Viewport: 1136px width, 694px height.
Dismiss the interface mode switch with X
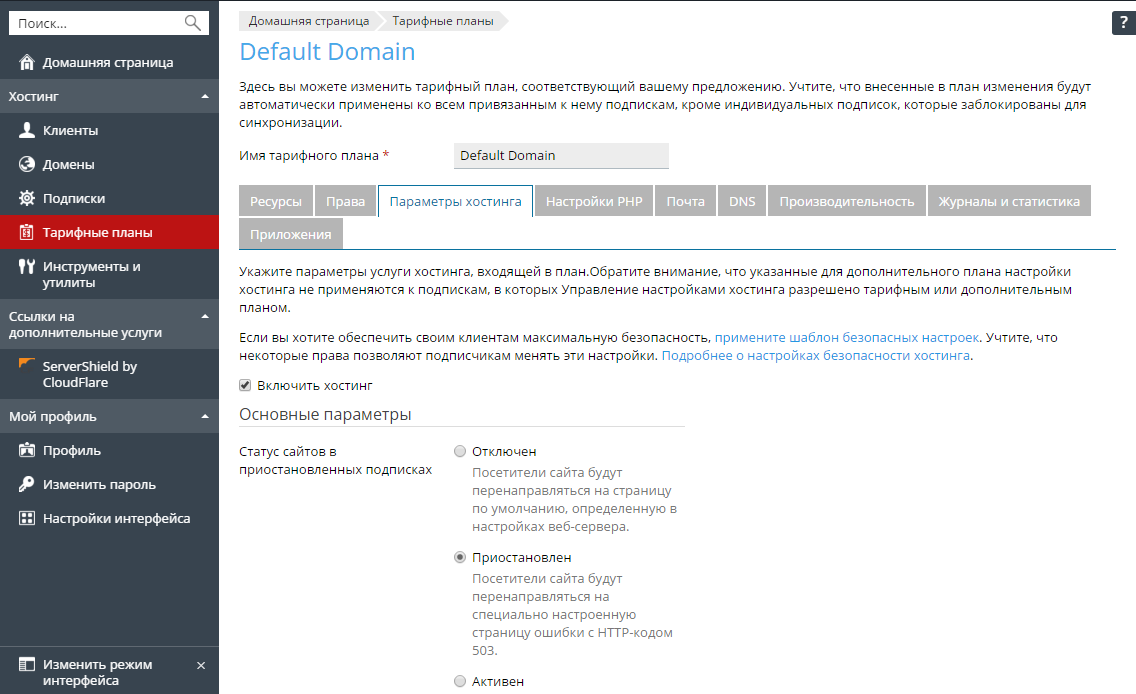201,666
